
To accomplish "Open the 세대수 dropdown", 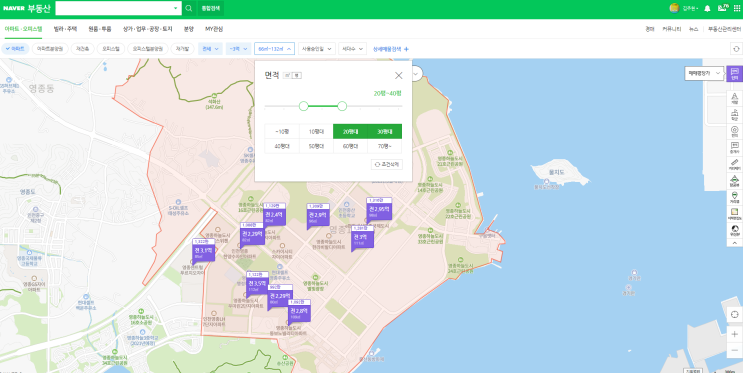I will coord(352,48).
